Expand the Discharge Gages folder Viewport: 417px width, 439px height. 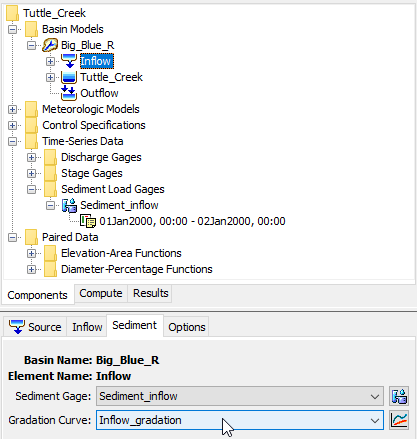click(31, 157)
